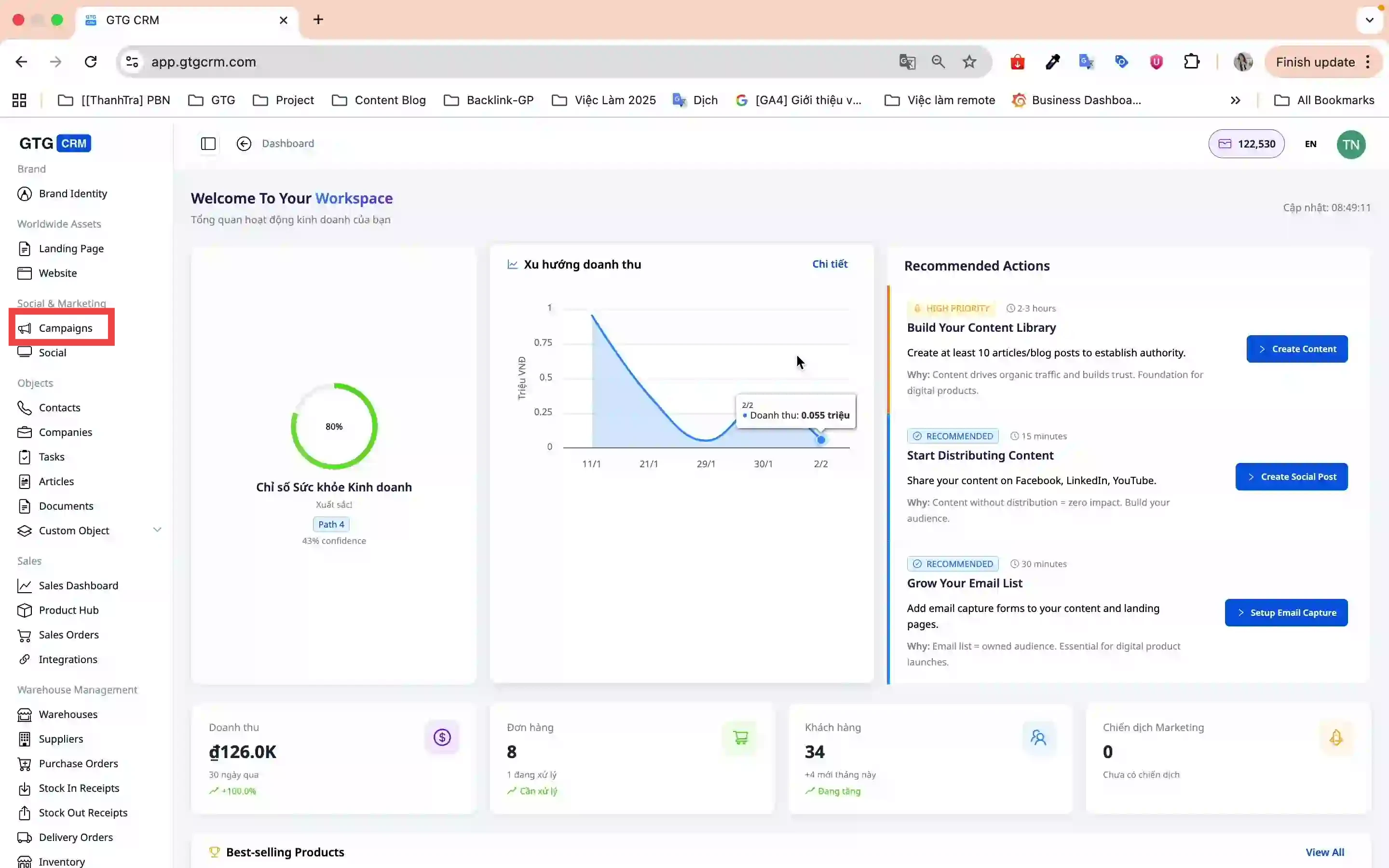Open the Chrome tab search dropdown arrow
Screen dimensions: 1389x868
tap(1370, 20)
